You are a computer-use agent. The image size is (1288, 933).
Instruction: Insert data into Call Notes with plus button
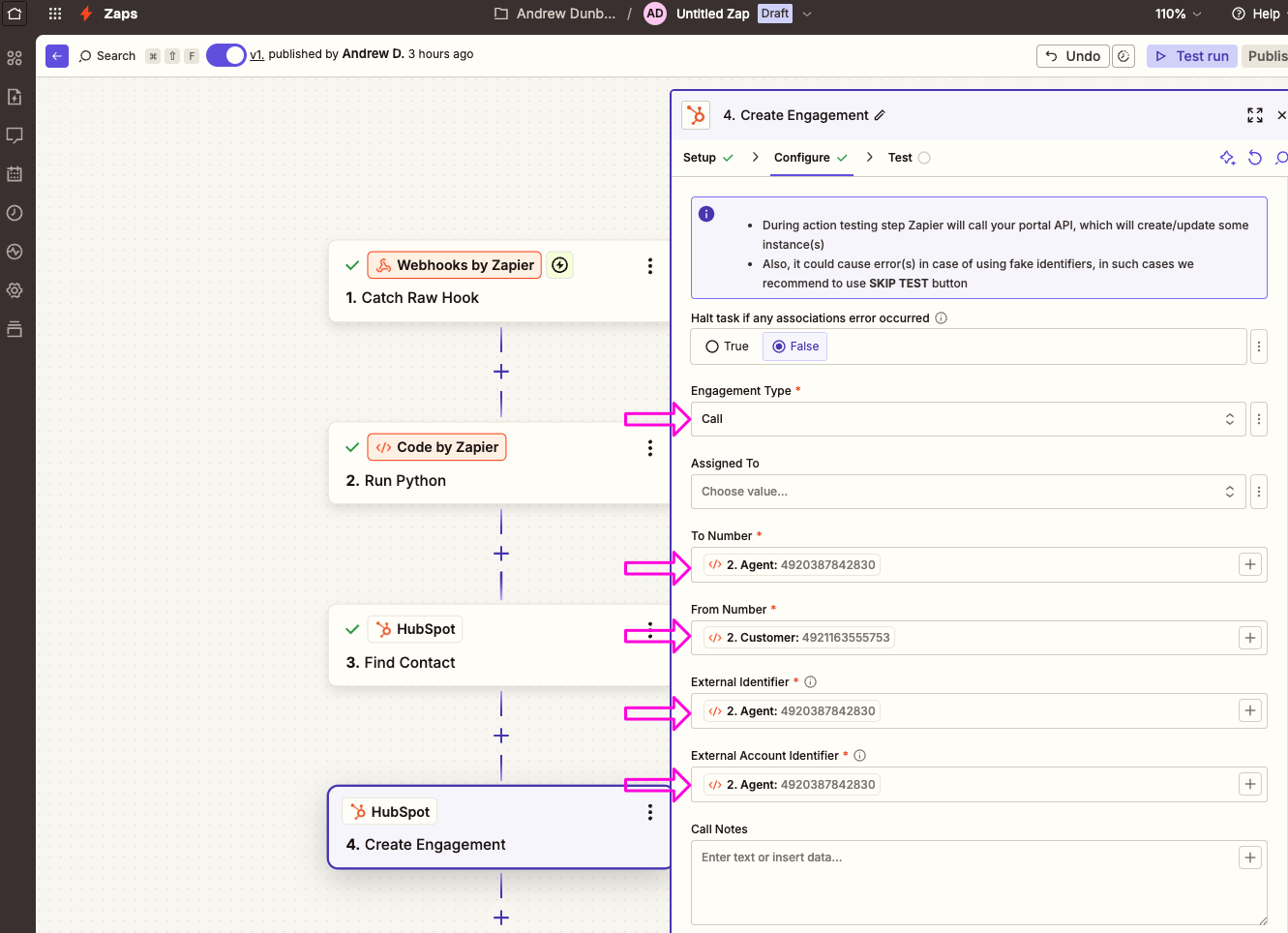click(1250, 858)
